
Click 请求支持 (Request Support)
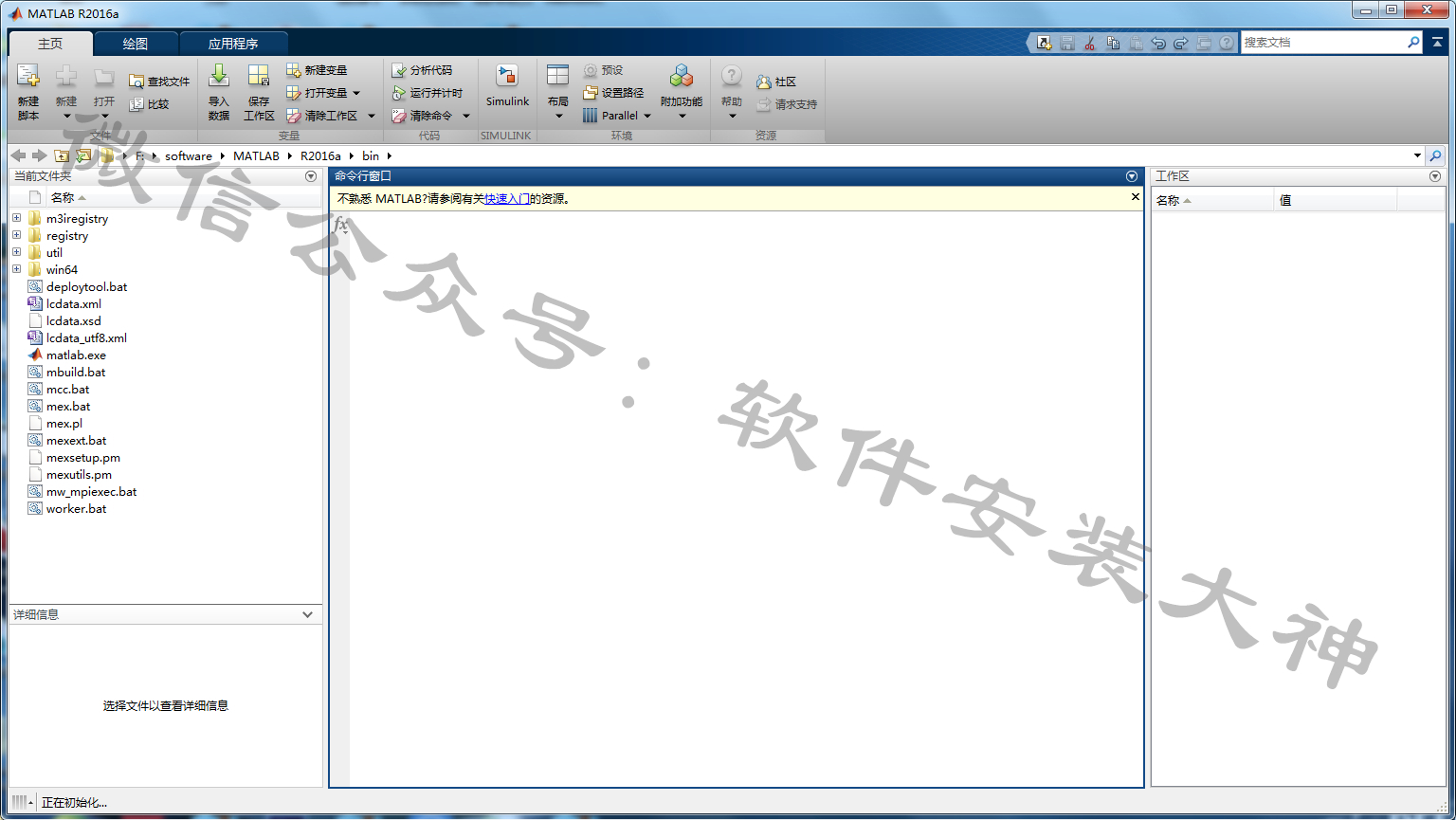pos(787,104)
